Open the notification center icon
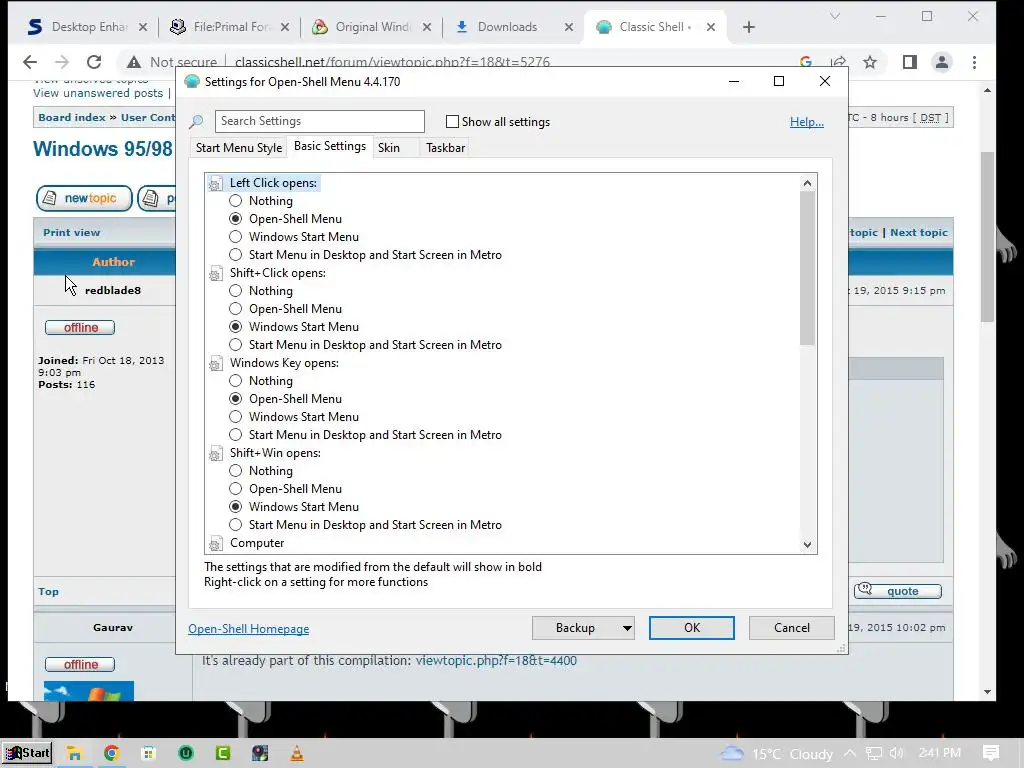Screen dimensions: 1024x768 [x=991, y=753]
